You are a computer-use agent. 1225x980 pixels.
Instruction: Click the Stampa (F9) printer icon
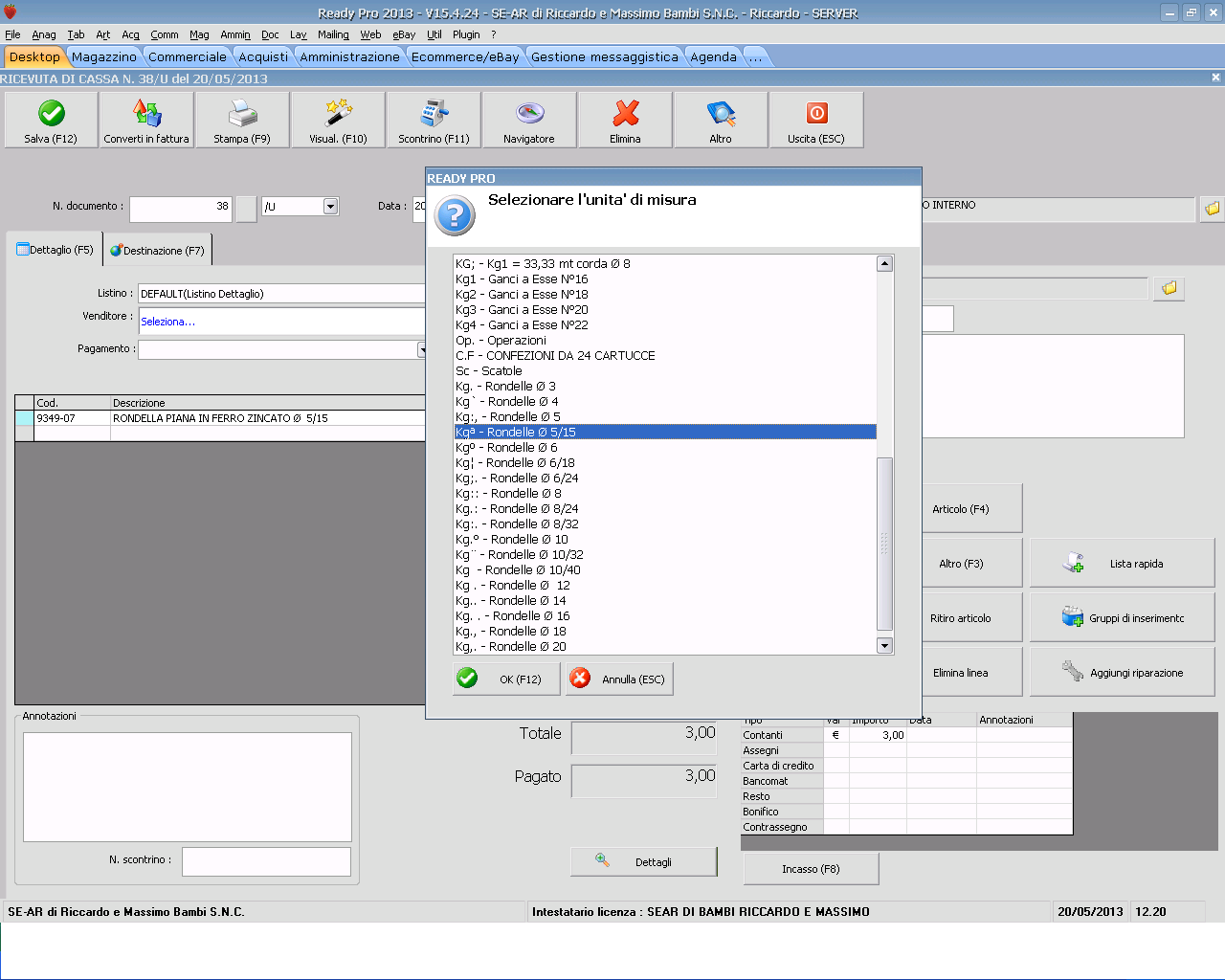242,114
